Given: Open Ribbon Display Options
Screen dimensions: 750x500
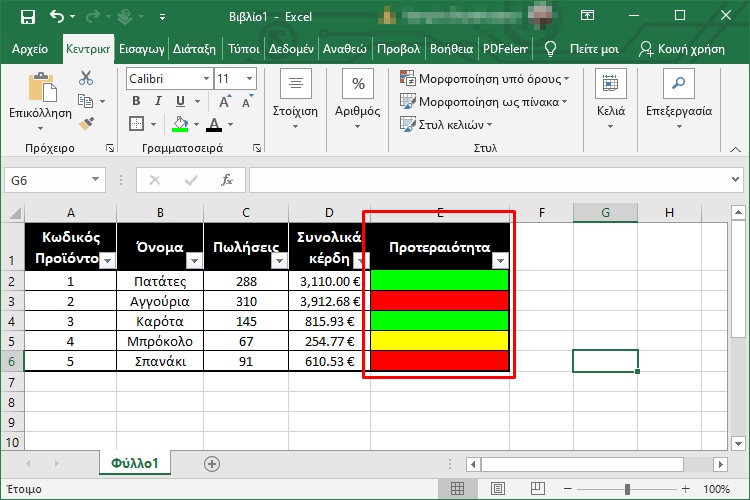Looking at the screenshot, I should (587, 16).
